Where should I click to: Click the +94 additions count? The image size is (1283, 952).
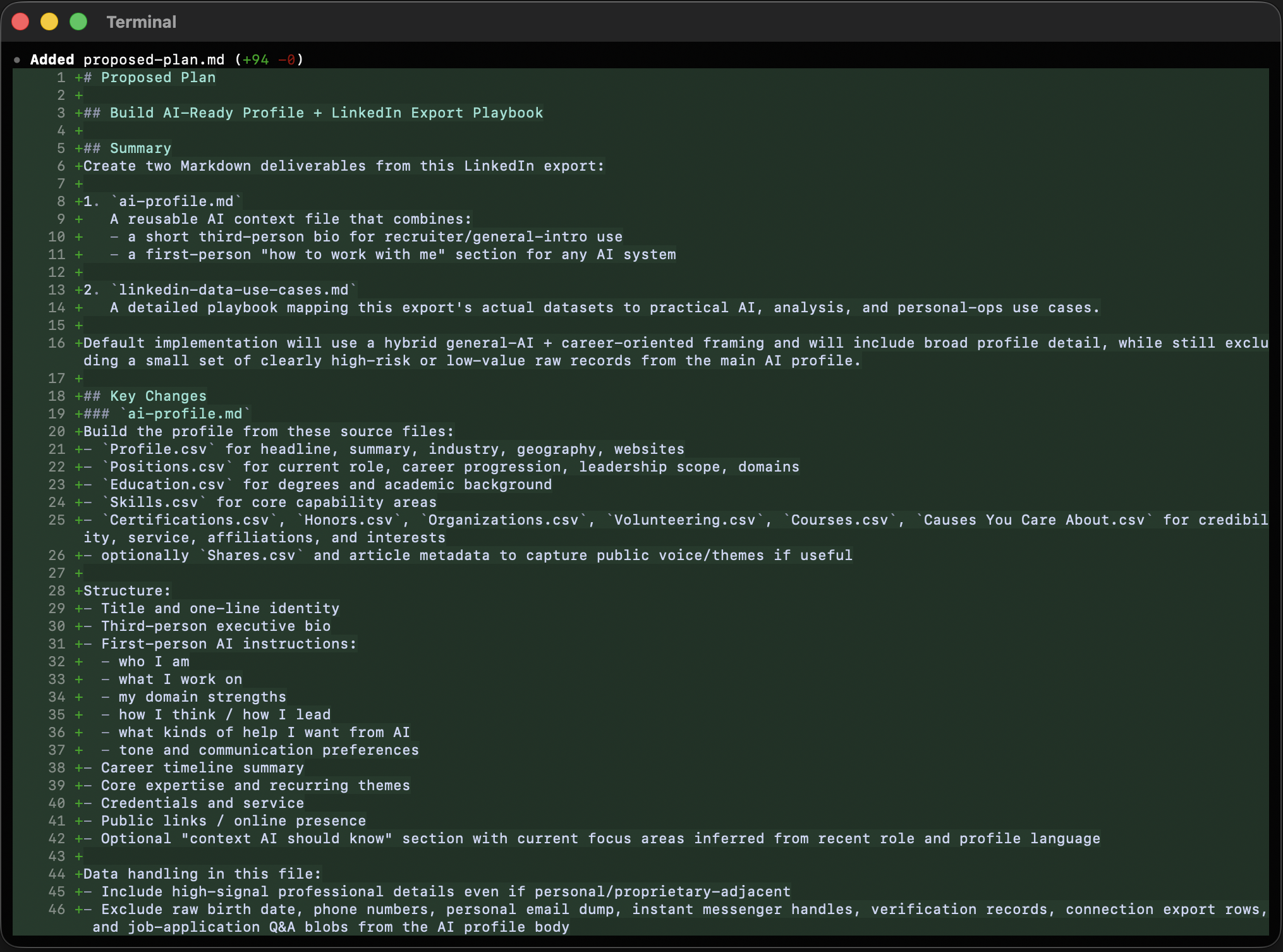coord(255,59)
